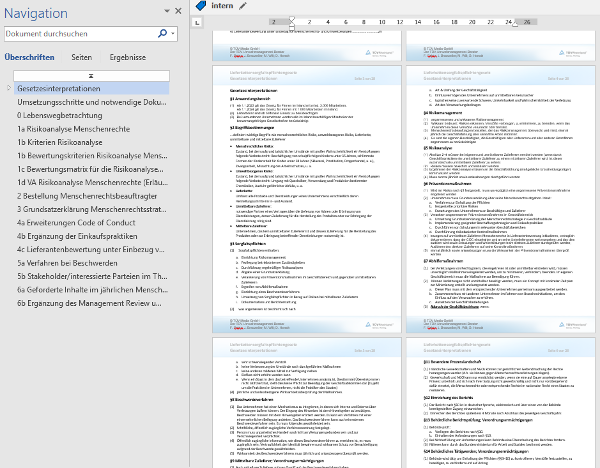The width and height of the screenshot is (600, 468).
Task: Switch to the Seiten tab
Action: [x=82, y=58]
